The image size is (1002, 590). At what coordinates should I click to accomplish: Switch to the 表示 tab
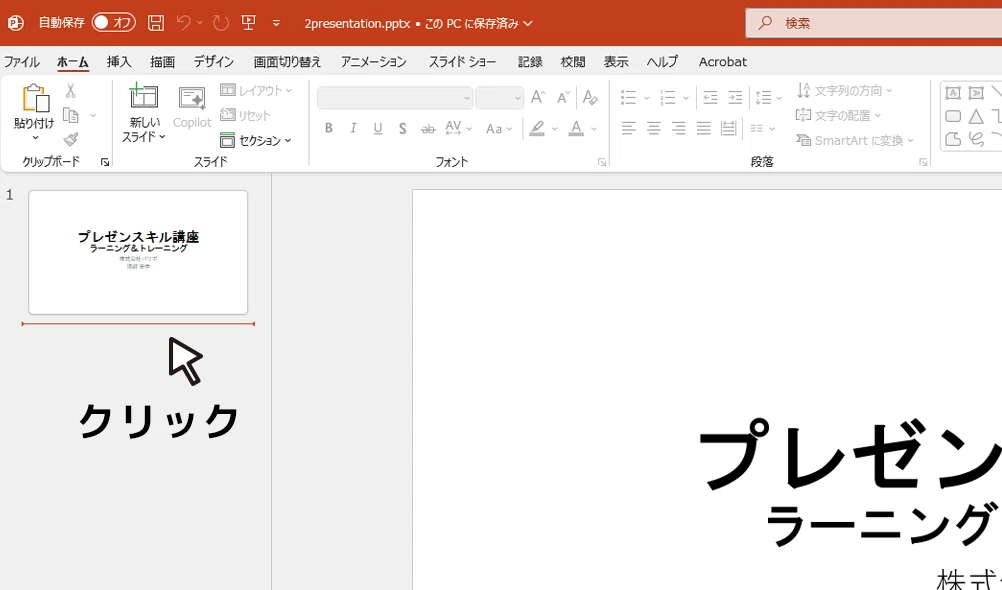pos(616,61)
